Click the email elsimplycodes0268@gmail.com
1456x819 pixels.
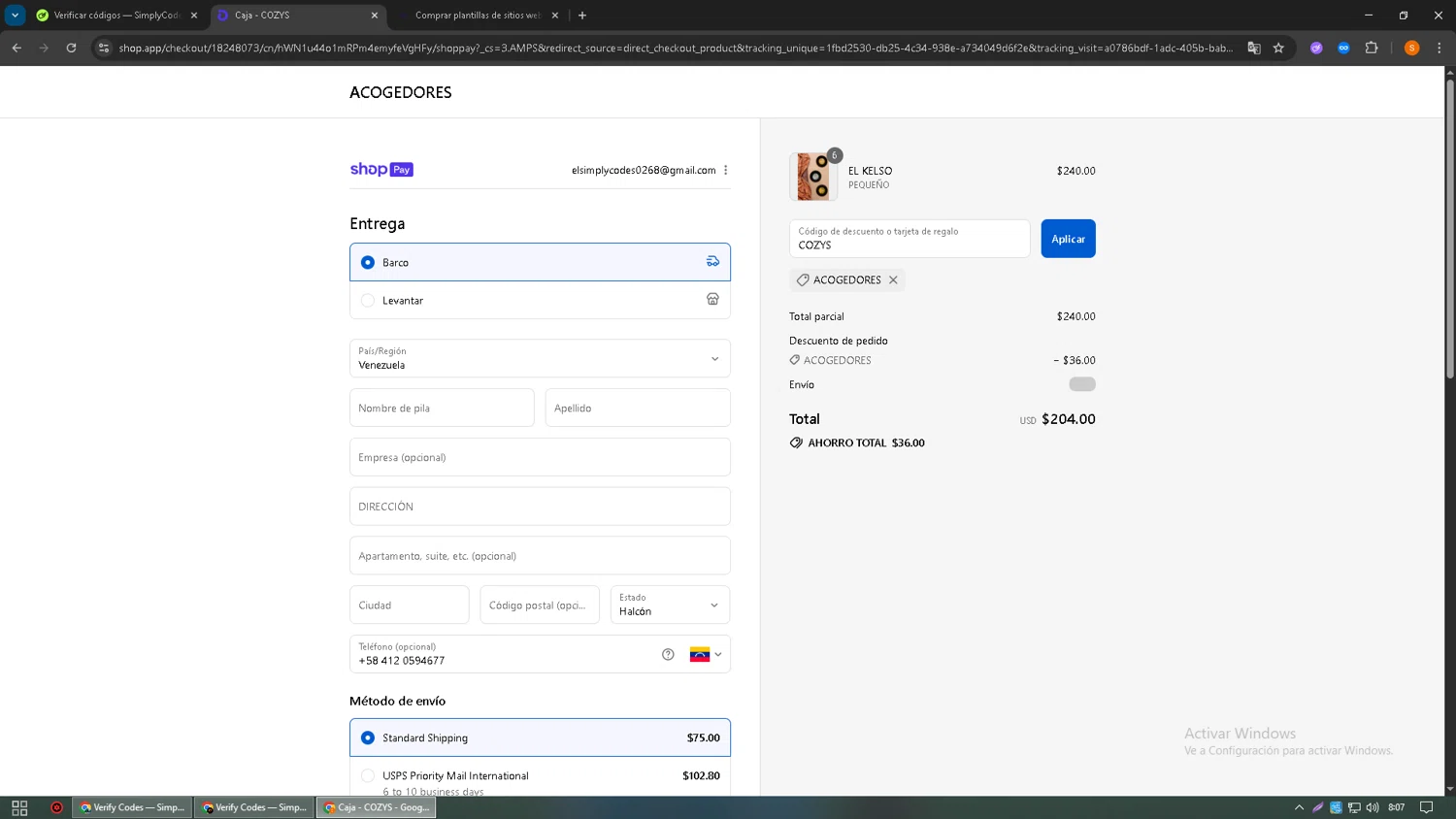[x=644, y=170]
